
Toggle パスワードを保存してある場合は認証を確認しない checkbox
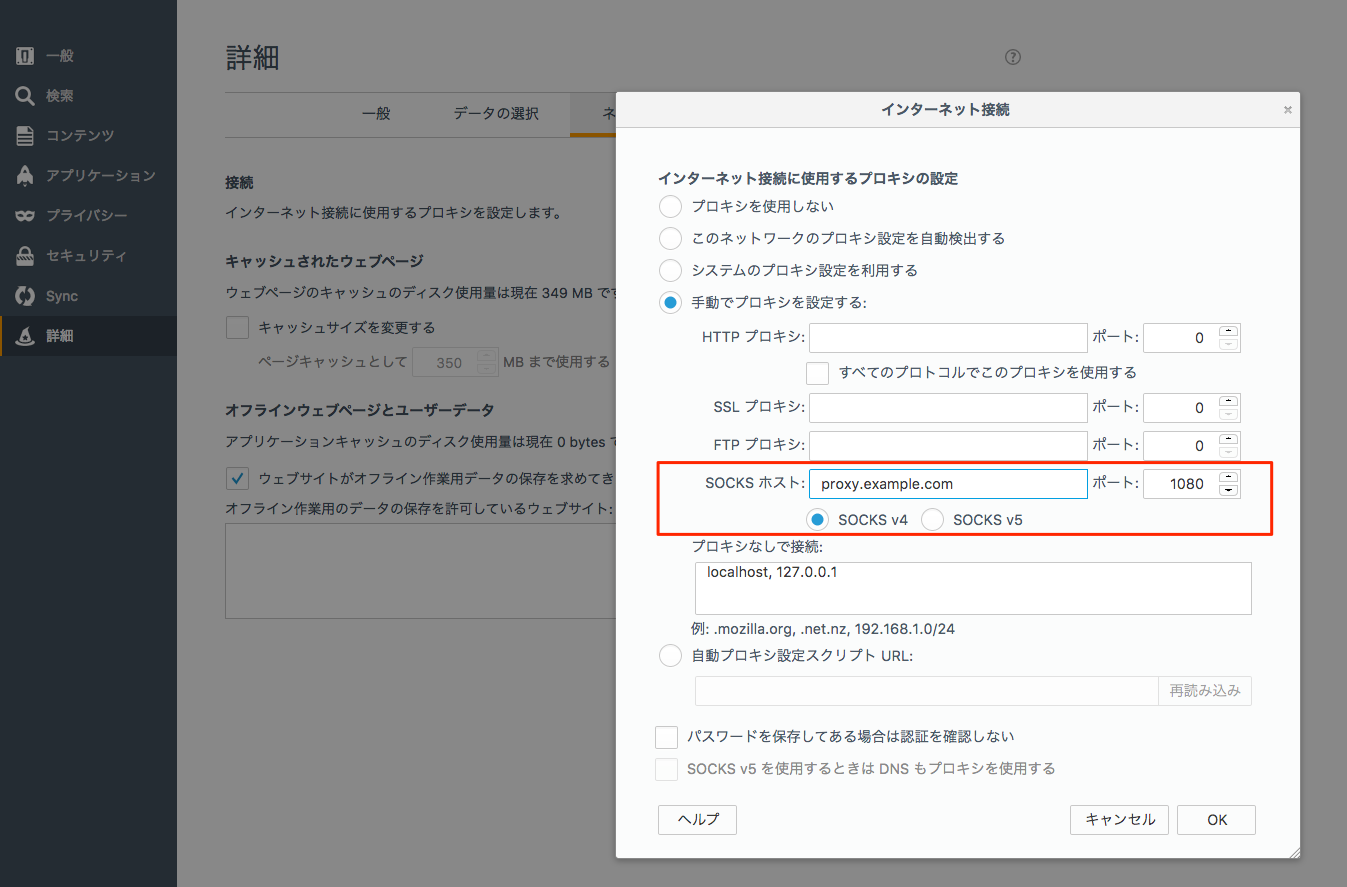pos(667,737)
